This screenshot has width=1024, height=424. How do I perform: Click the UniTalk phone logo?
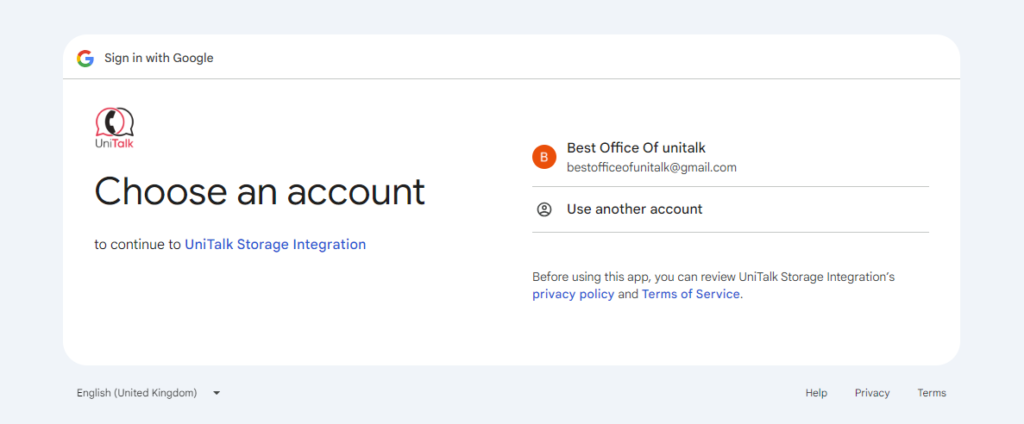(115, 122)
